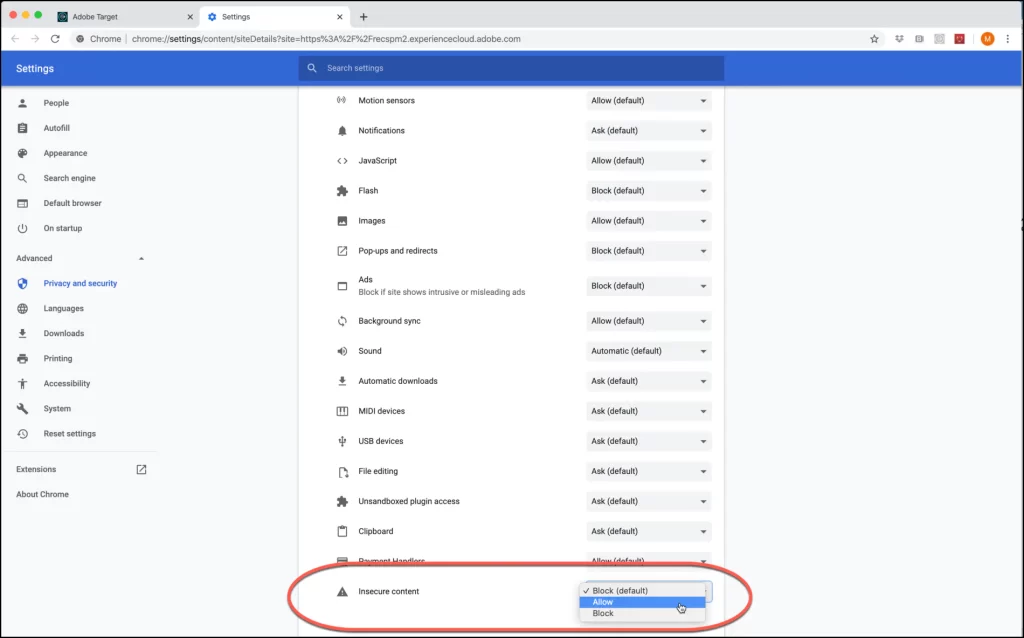This screenshot has width=1024, height=638.
Task: Click the bookmark star icon in address bar
Action: tap(874, 39)
